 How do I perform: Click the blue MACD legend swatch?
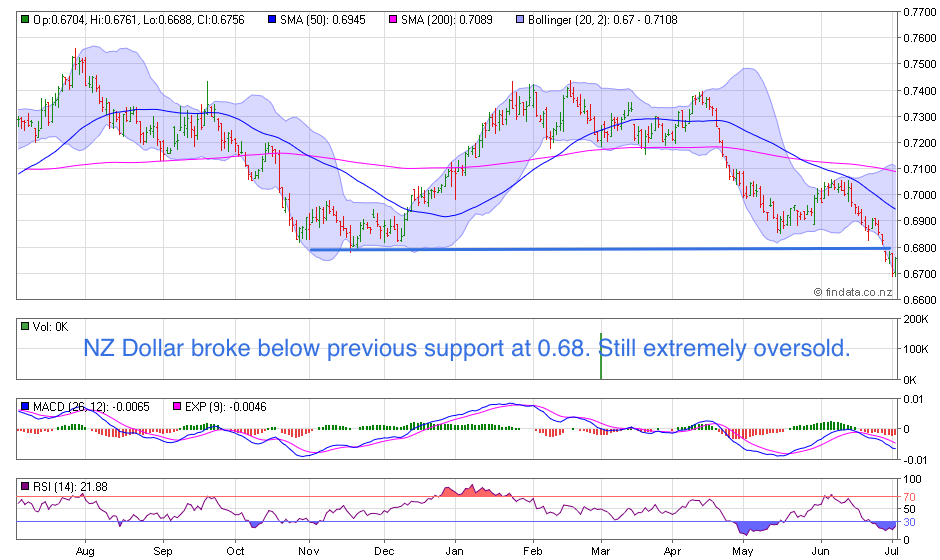point(25,407)
